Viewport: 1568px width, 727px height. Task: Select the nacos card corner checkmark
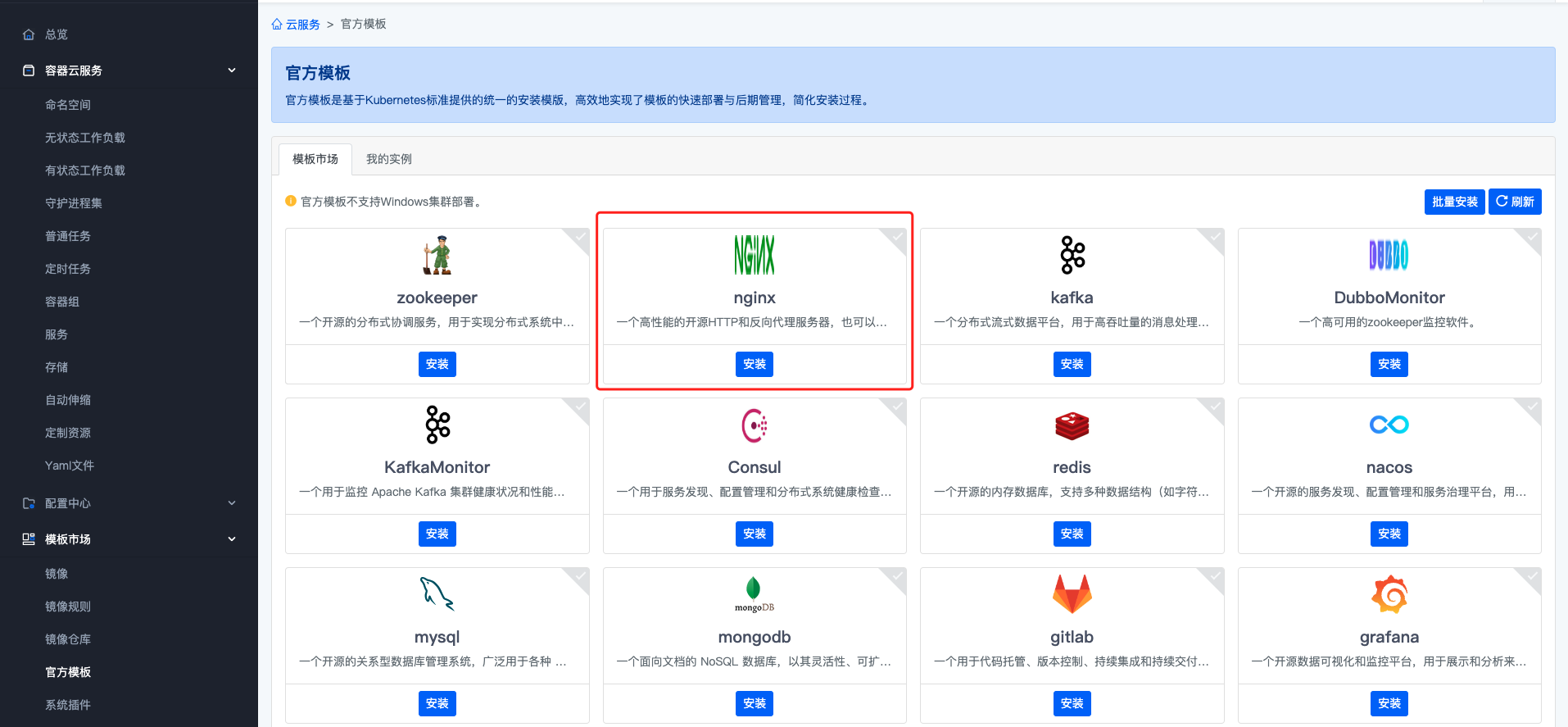point(1531,407)
